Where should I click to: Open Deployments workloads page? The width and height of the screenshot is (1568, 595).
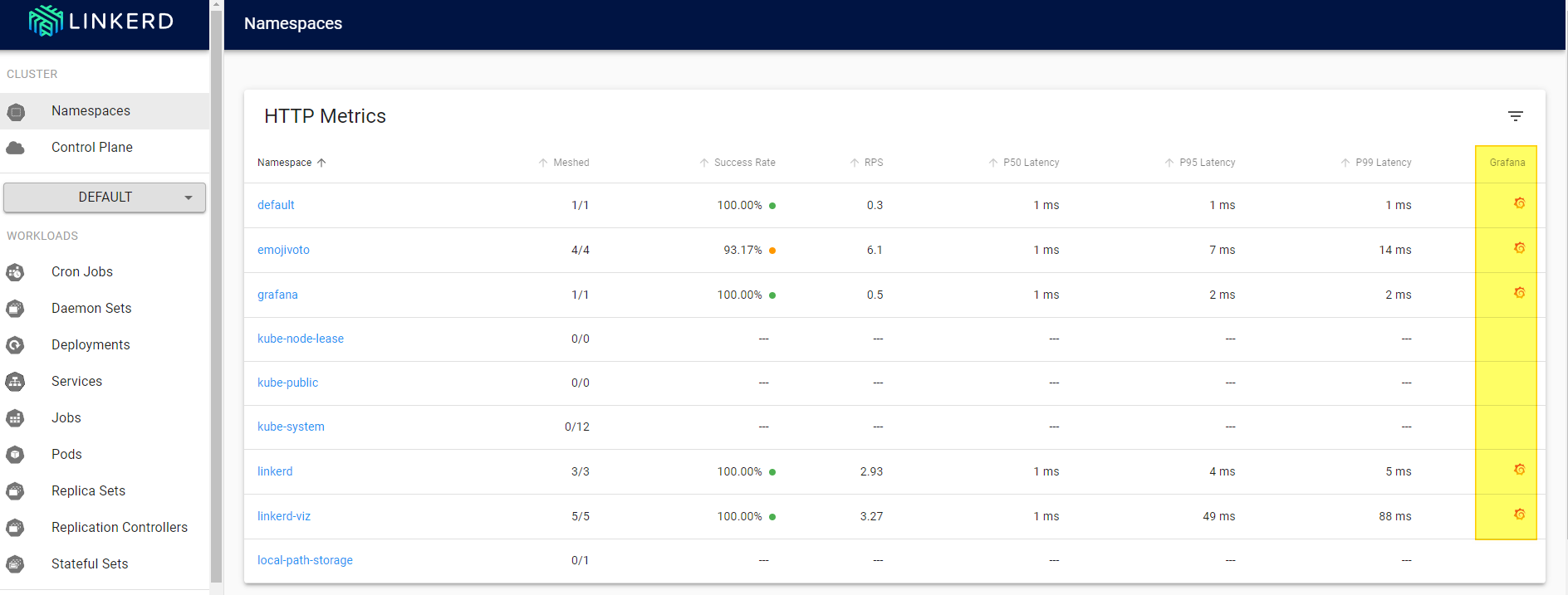[x=105, y=345]
